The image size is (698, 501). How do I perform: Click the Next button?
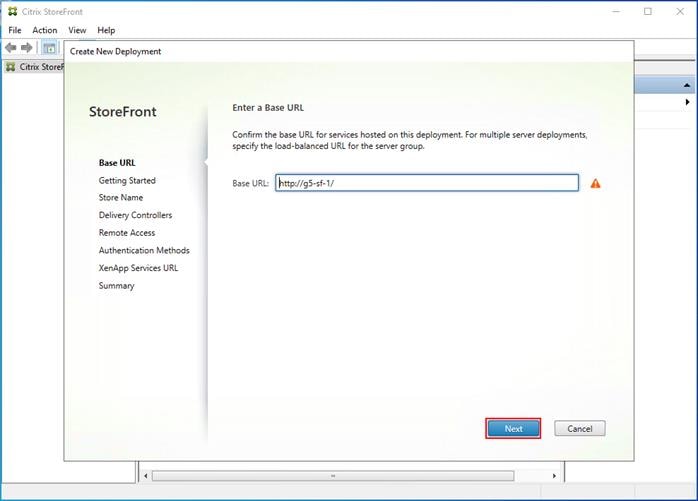tap(513, 428)
